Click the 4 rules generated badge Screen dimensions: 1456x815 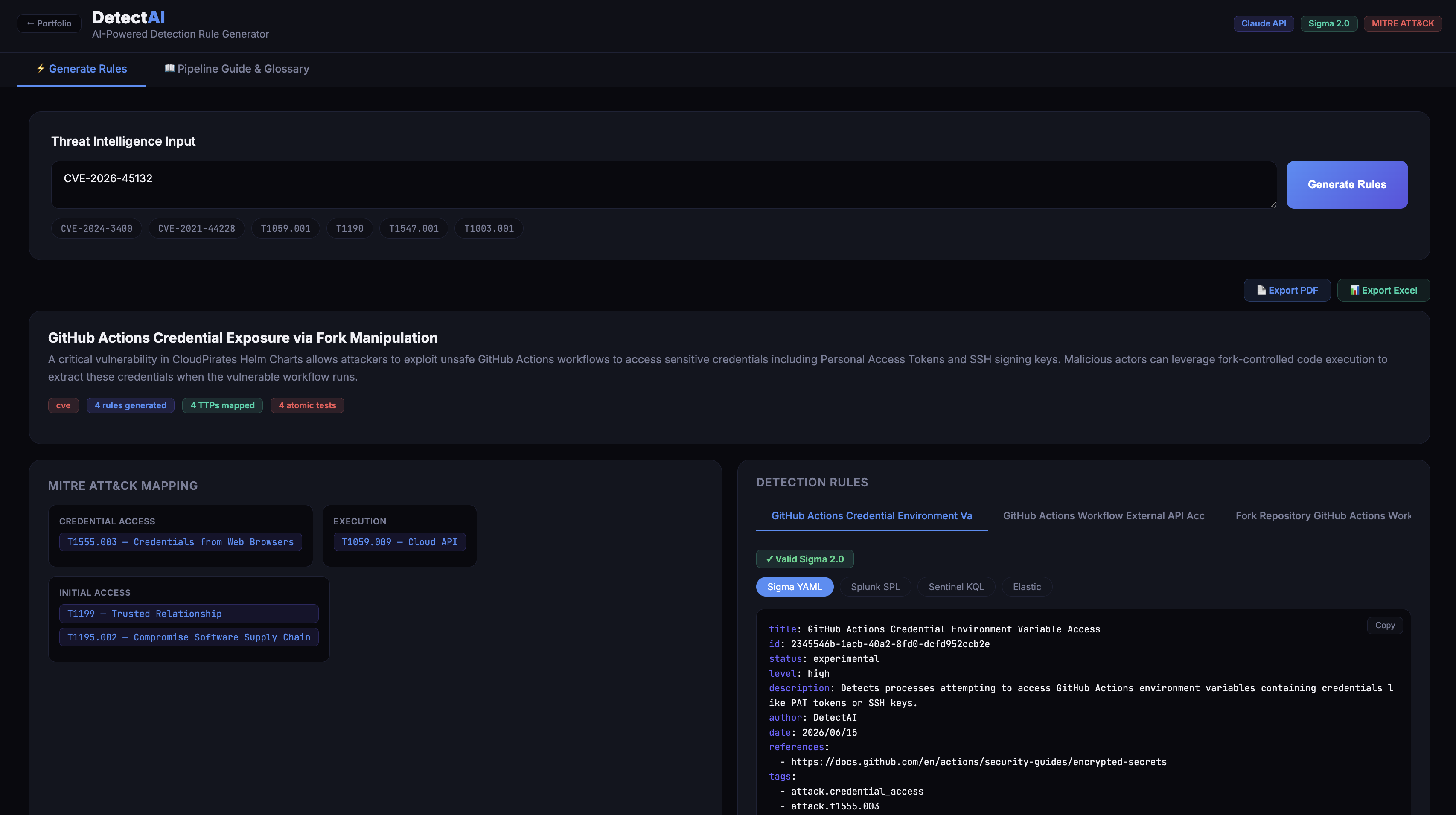click(x=130, y=405)
